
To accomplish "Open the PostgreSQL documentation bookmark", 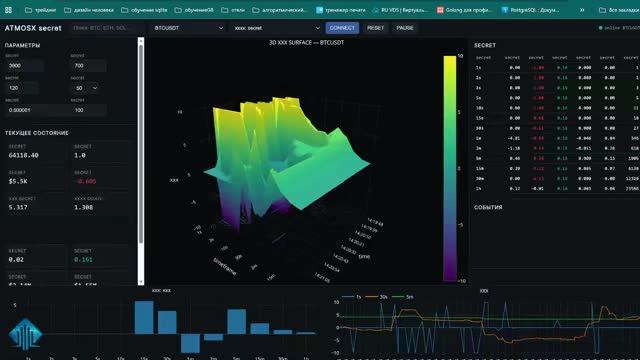I will pos(530,10).
